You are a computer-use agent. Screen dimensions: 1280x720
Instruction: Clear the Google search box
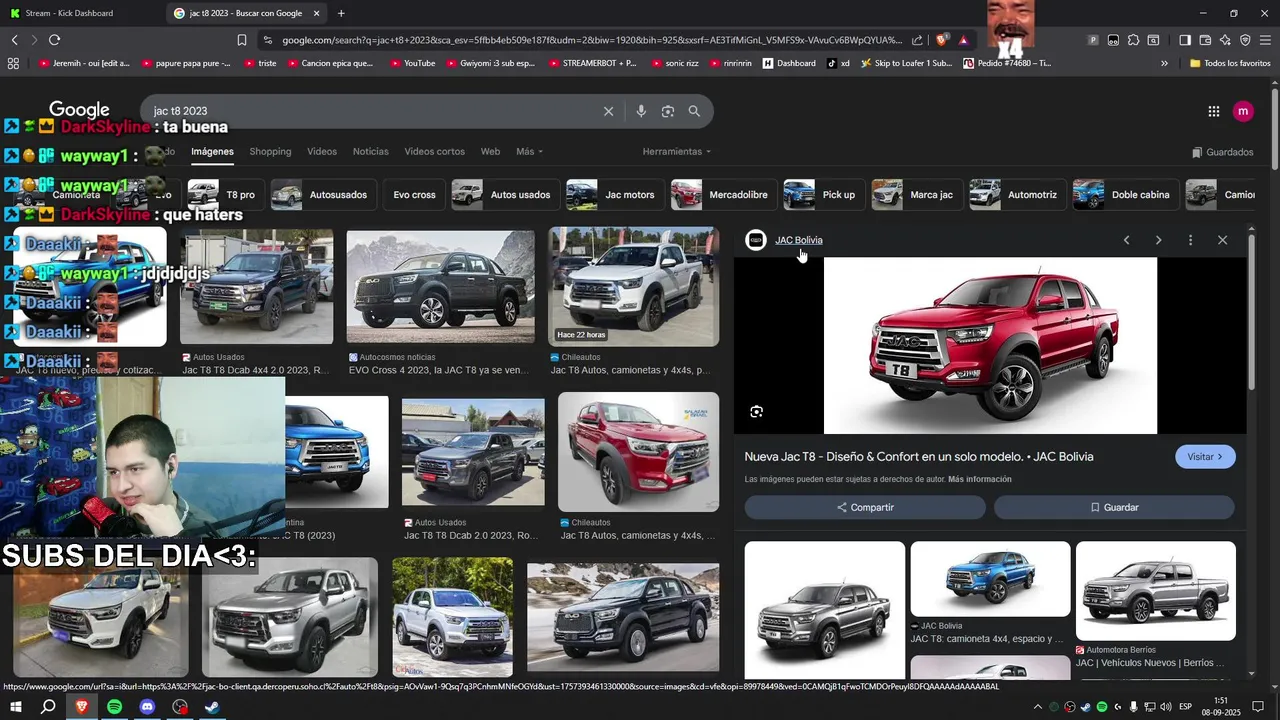tap(608, 111)
